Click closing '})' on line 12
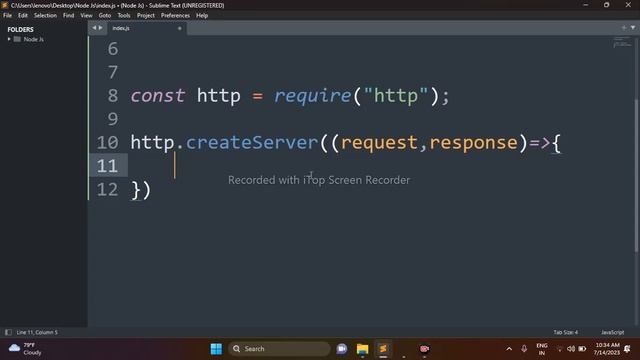Viewport: 640px width, 360px height. pyautogui.click(x=141, y=190)
